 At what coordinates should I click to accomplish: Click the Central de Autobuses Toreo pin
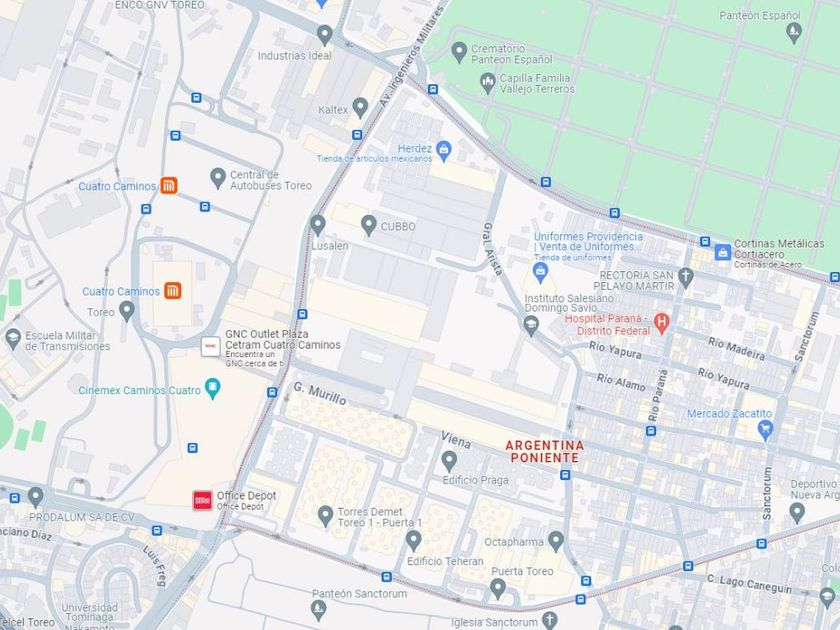click(218, 178)
